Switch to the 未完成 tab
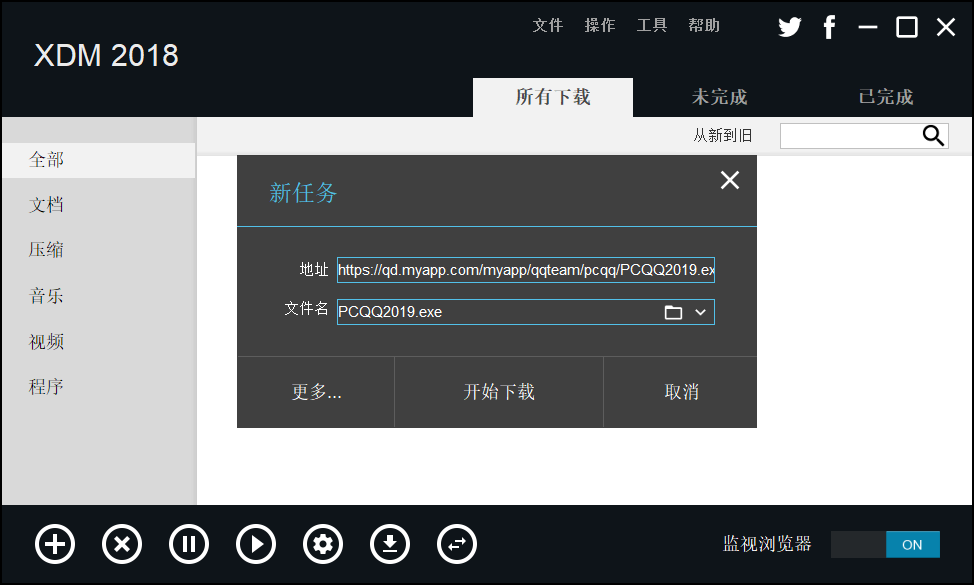 click(x=719, y=98)
